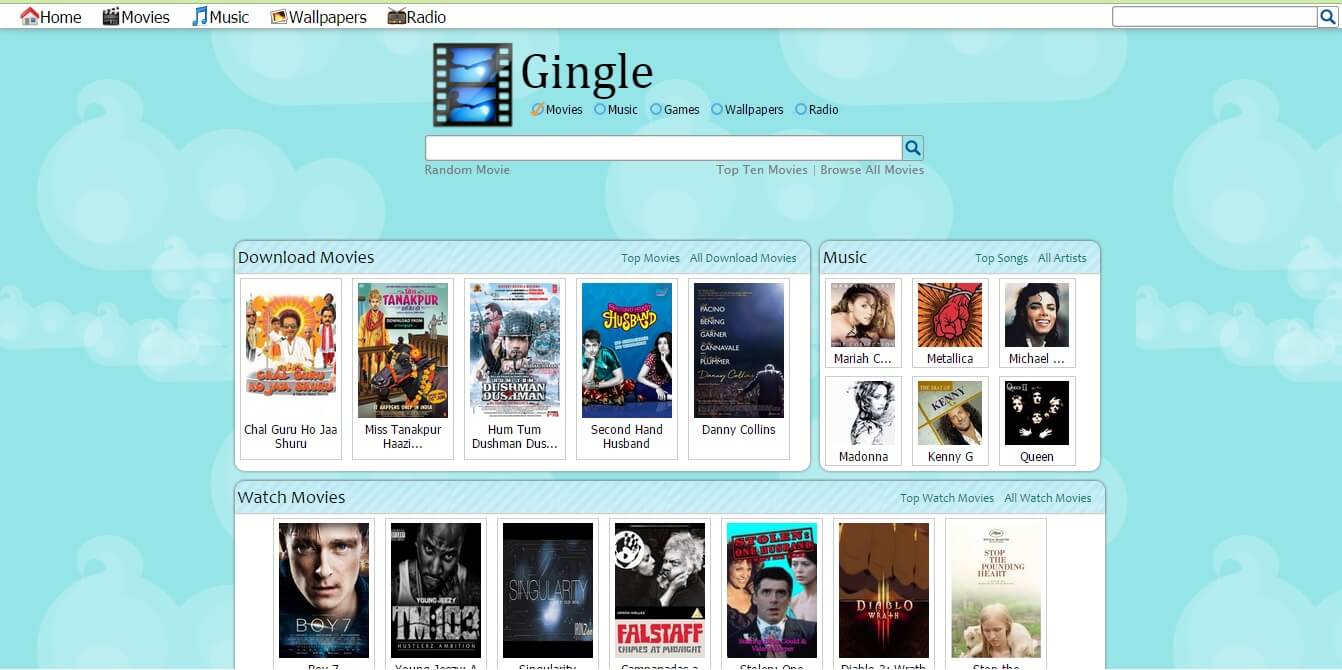The width and height of the screenshot is (1342, 670).
Task: Click the Download Movies panel heading
Action: click(306, 257)
